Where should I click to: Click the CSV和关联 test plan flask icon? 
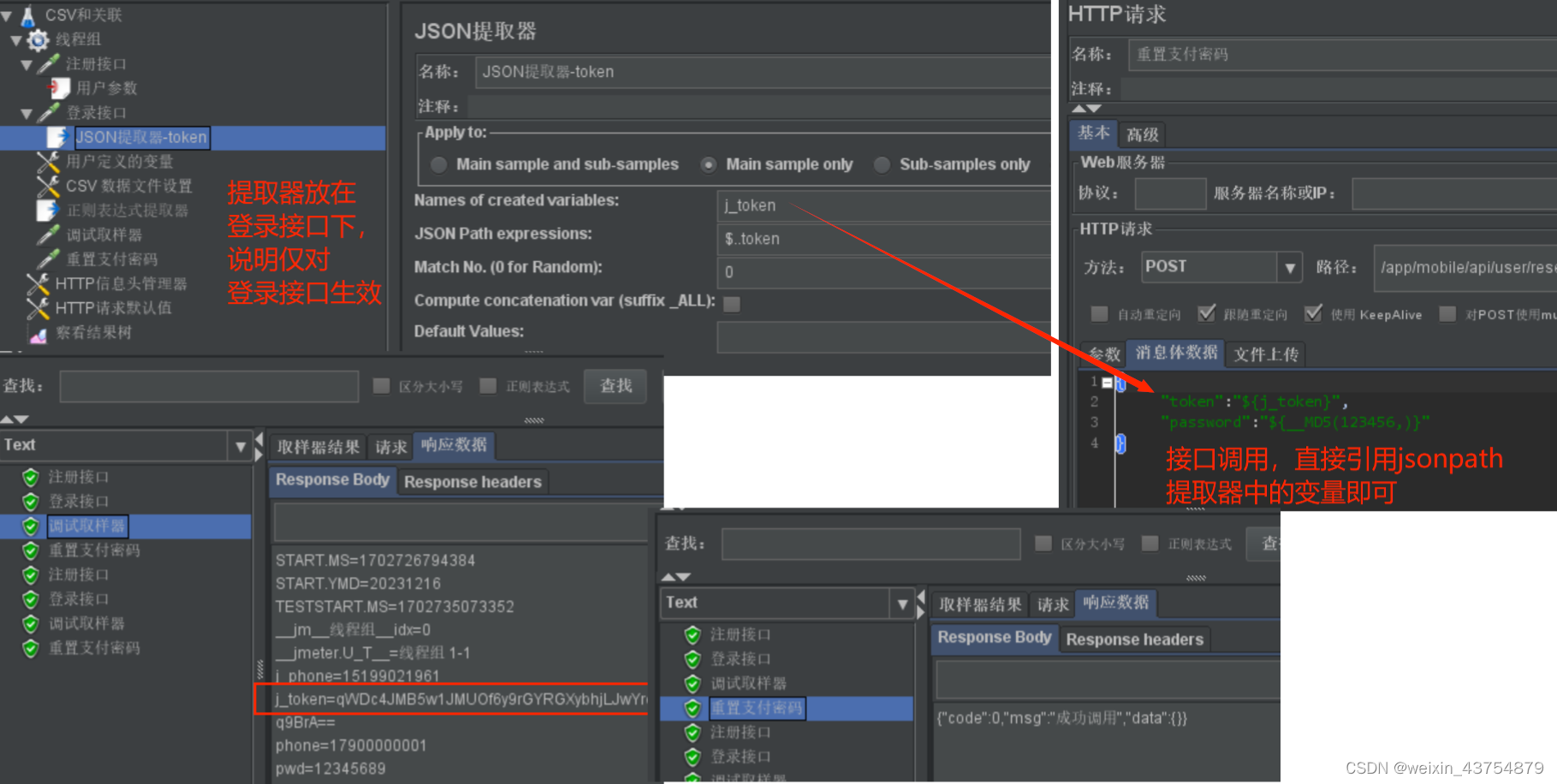coord(28,15)
